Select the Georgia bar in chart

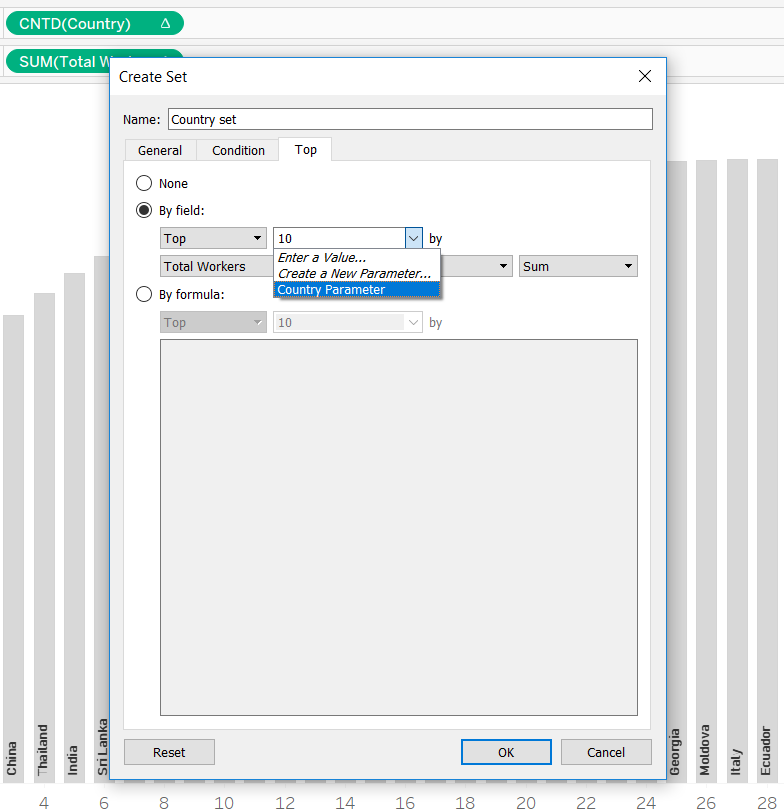click(677, 472)
